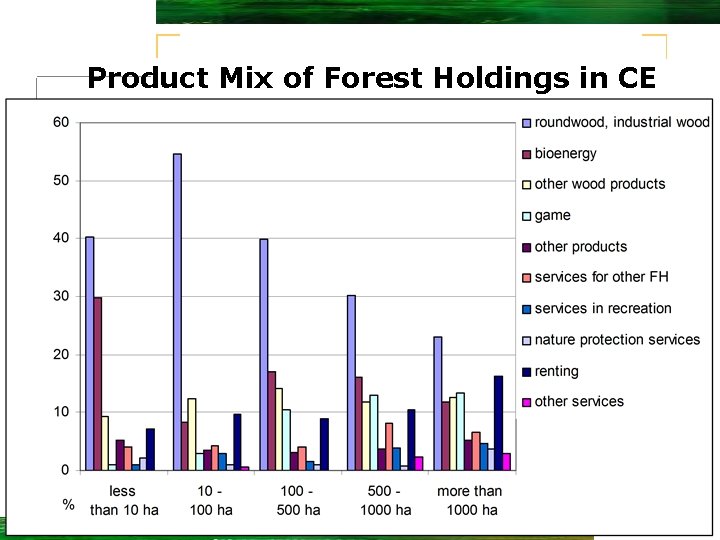Select the renting bar for 100 - 500 ha
Screen dimensions: 720x540
[325, 444]
